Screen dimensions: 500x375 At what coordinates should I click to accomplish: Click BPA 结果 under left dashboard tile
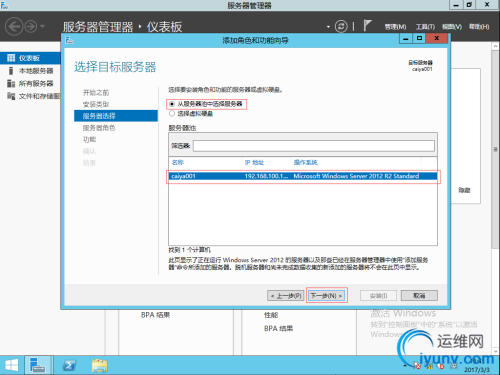[x=155, y=315]
